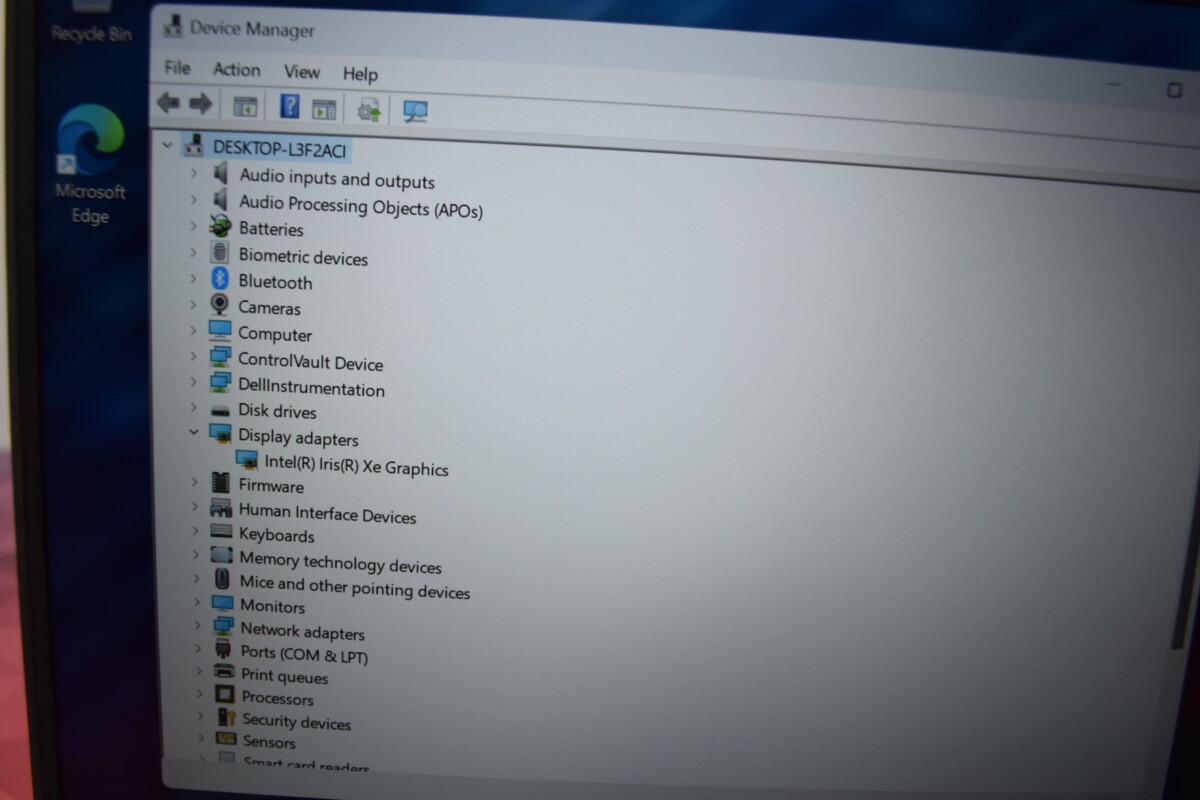The width and height of the screenshot is (1200, 800).
Task: Select the Disk drives label
Action: (x=277, y=411)
